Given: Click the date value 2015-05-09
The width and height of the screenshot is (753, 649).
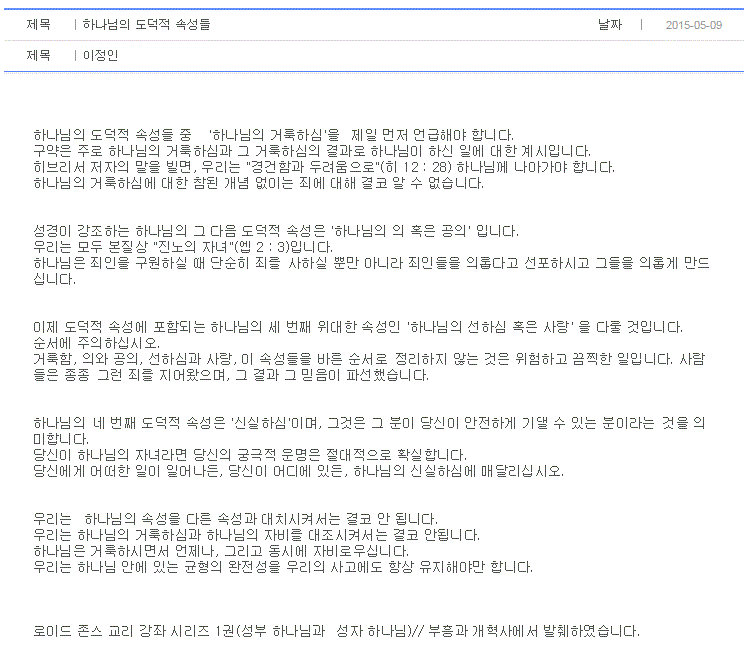Looking at the screenshot, I should tap(693, 25).
